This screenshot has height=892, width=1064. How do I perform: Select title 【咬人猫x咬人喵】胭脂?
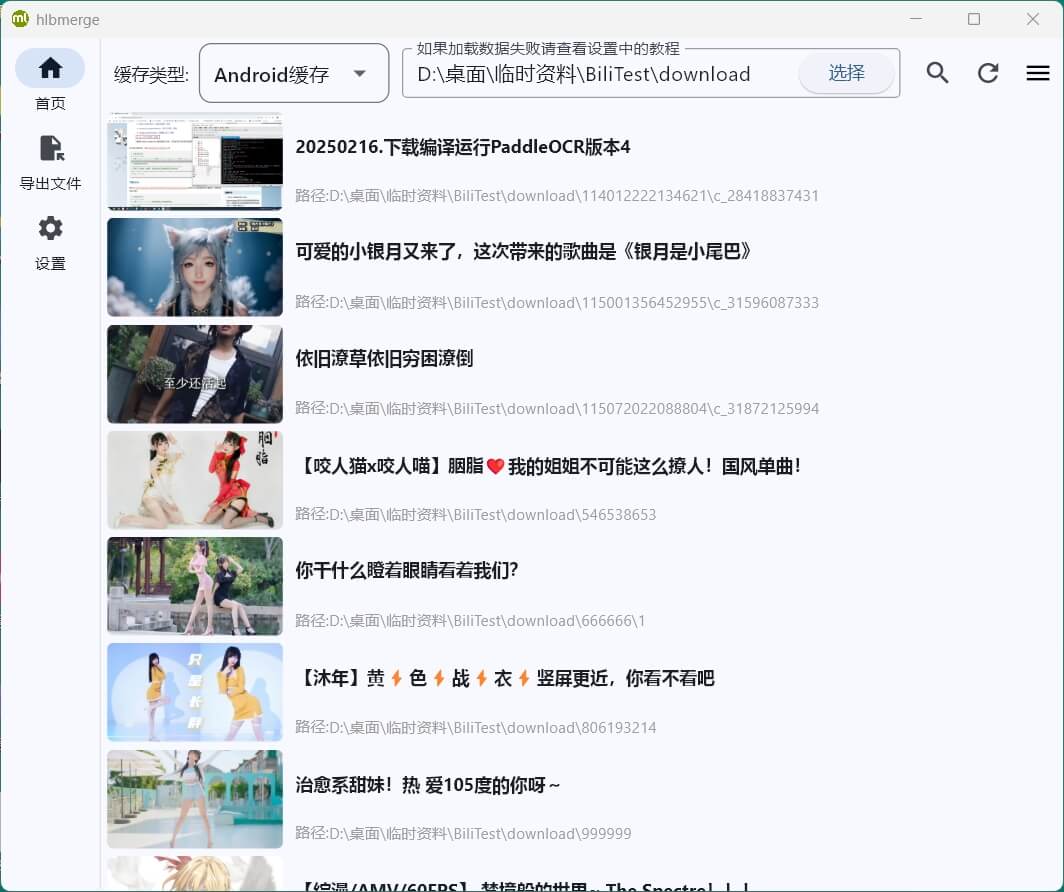[549, 466]
